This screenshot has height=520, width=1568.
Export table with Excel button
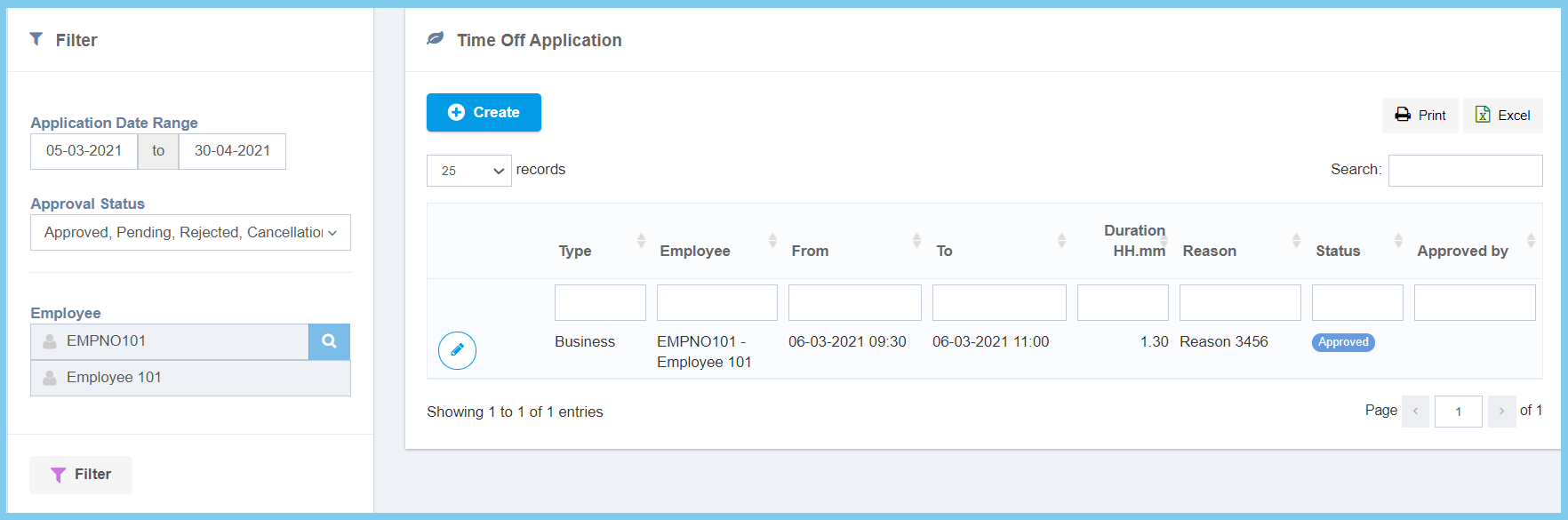[1502, 116]
